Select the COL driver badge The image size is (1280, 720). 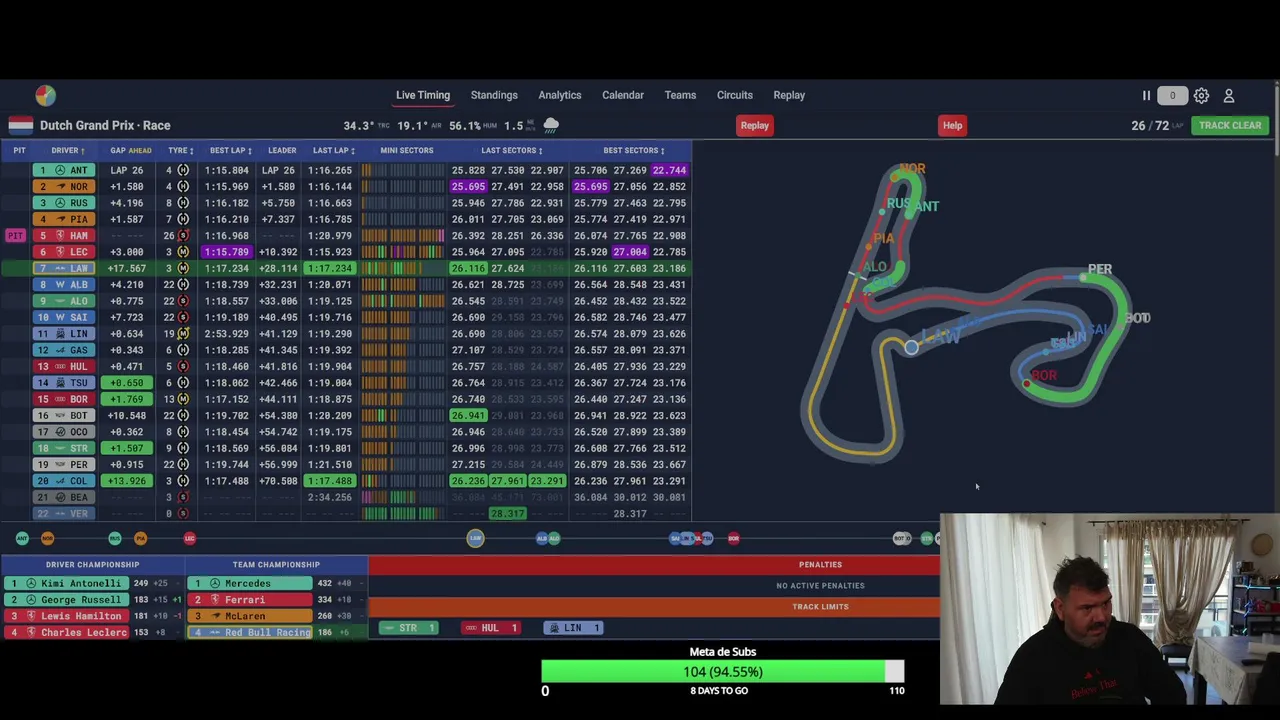point(64,481)
